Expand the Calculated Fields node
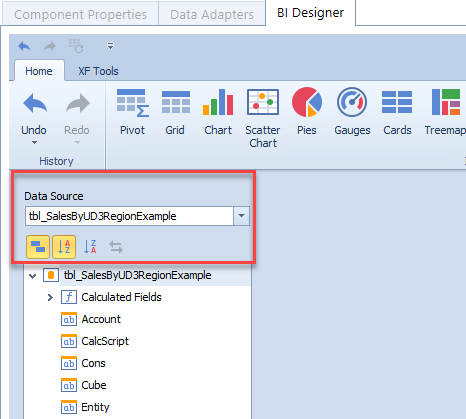Screen dimensions: 466x419 50,297
